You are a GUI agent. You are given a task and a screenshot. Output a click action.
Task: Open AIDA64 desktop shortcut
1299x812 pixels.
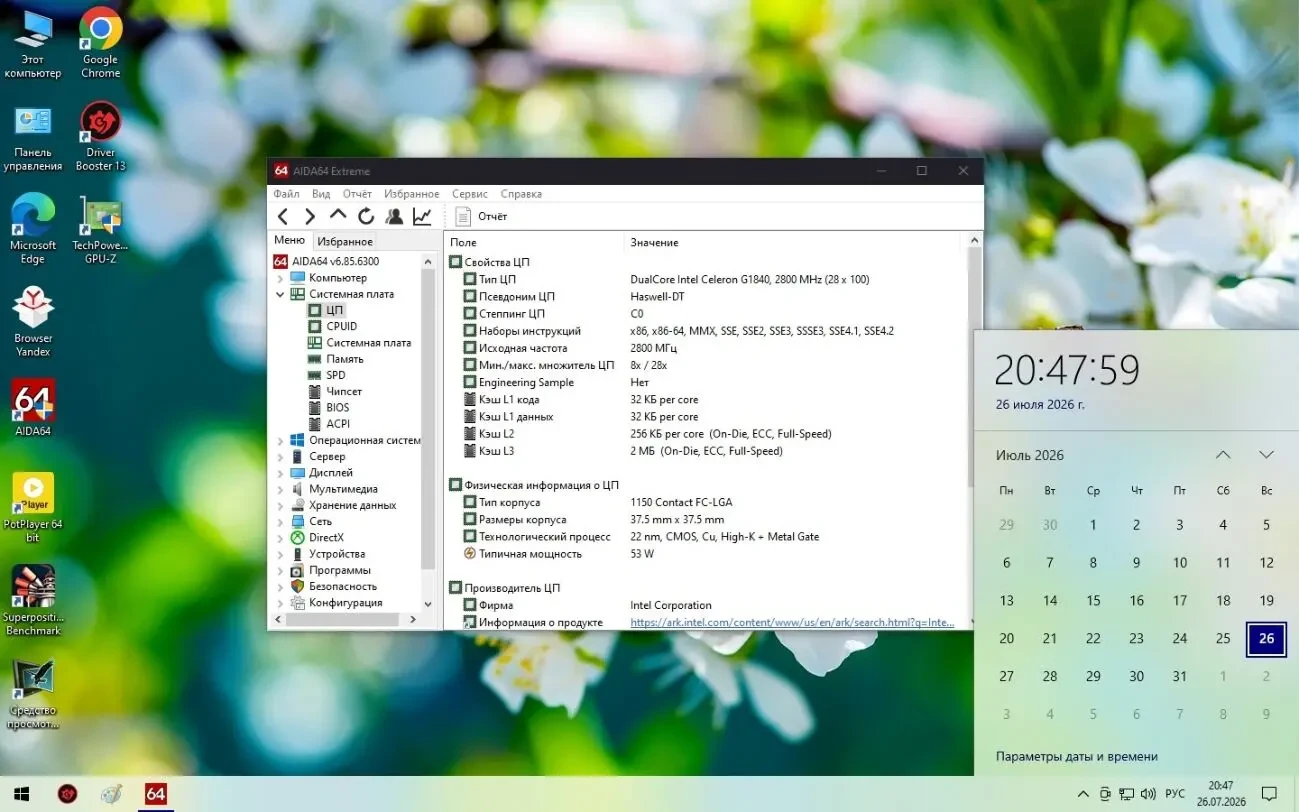click(33, 407)
